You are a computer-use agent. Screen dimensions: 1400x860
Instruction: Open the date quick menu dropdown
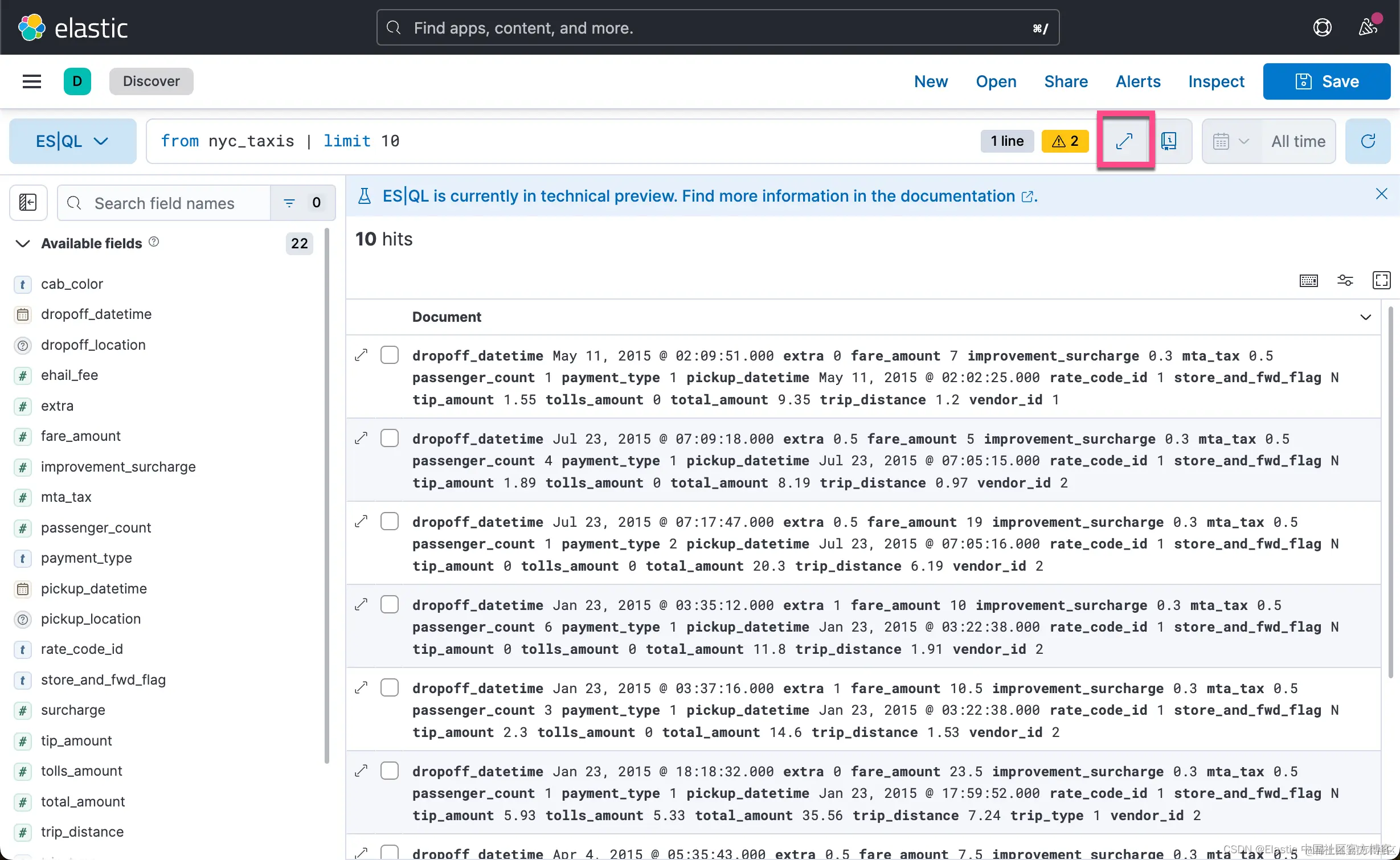(1230, 141)
